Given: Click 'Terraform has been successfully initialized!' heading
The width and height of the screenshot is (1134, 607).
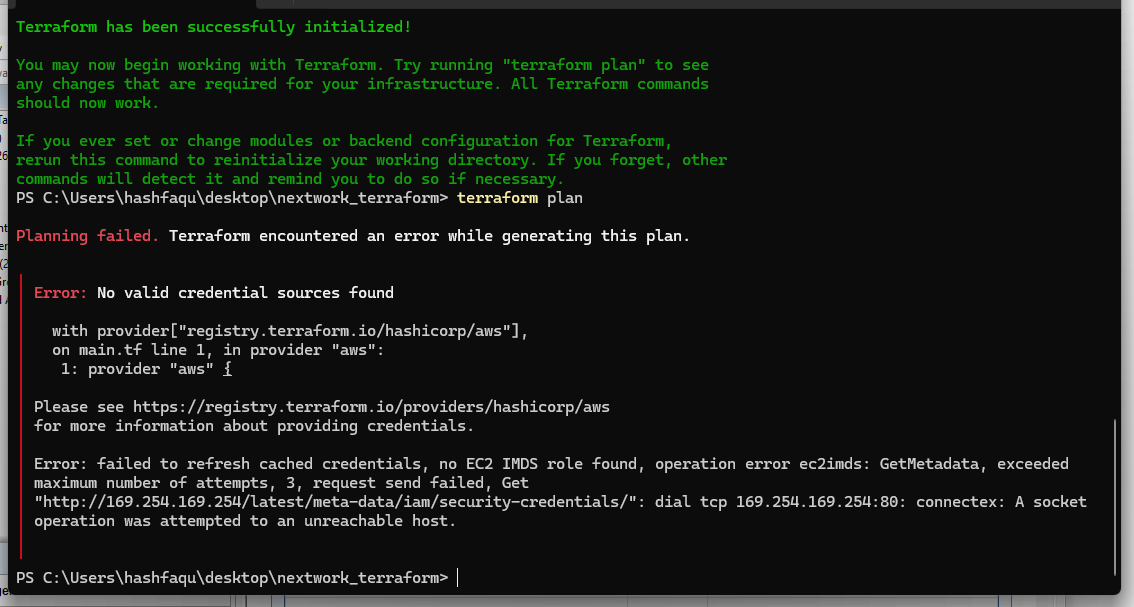Looking at the screenshot, I should coord(213,27).
